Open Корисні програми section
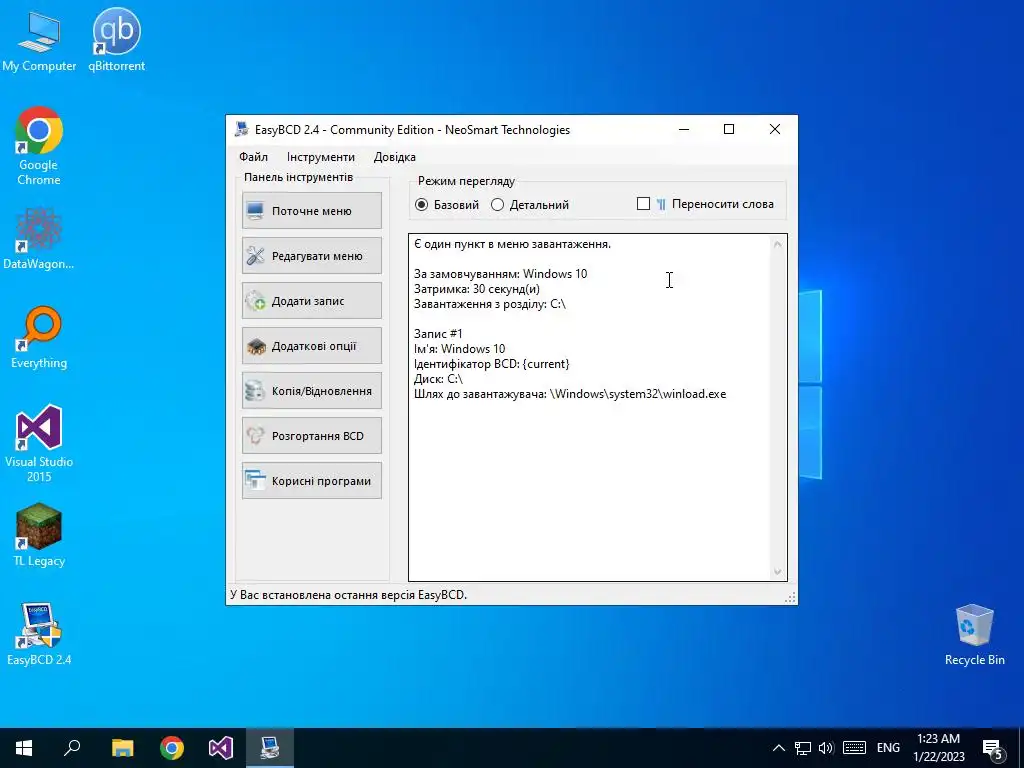The image size is (1024, 768). tap(312, 481)
